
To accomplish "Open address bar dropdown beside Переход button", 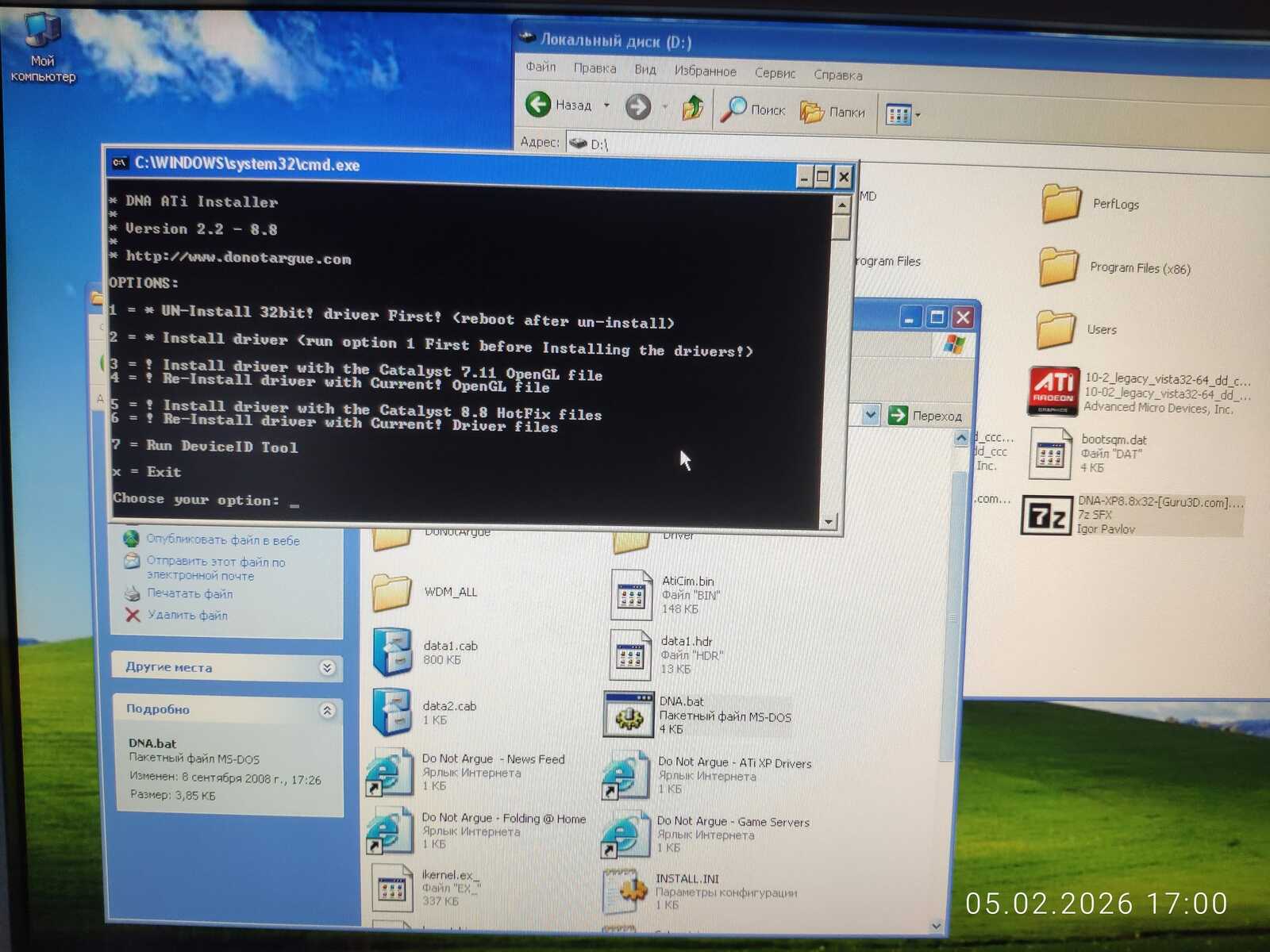I will click(871, 414).
